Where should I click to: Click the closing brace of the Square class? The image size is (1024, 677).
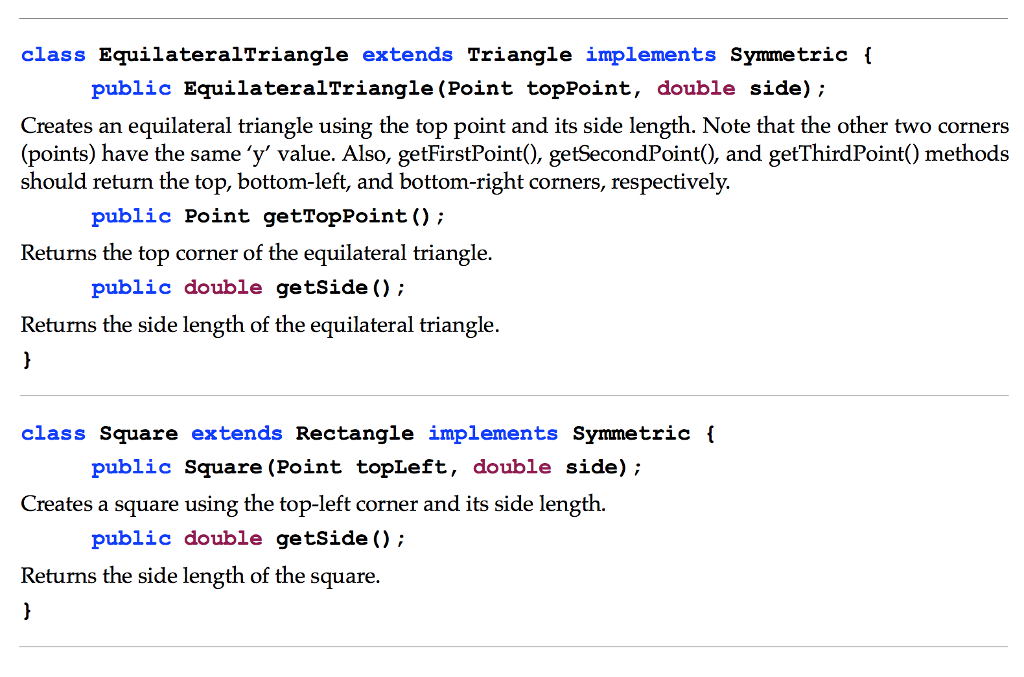click(x=27, y=610)
